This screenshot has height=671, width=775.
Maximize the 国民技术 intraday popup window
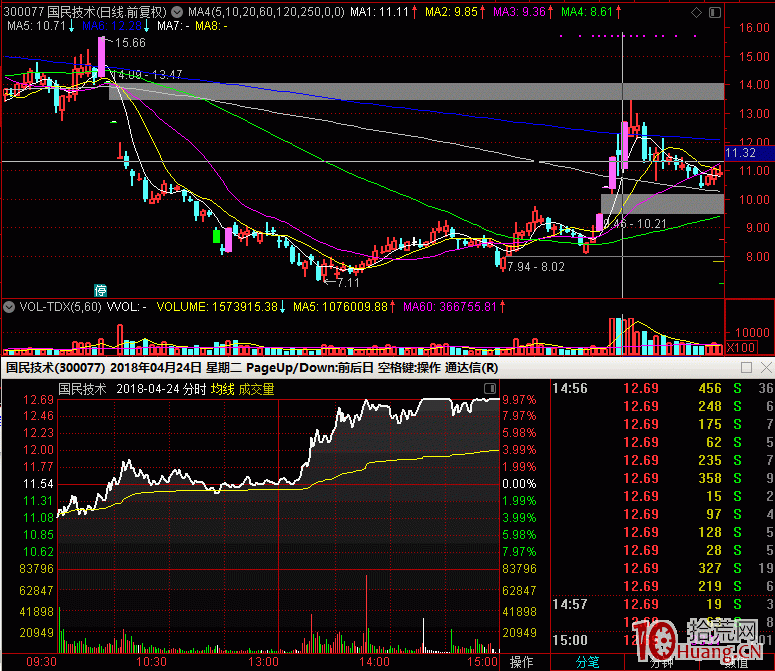click(x=746, y=368)
